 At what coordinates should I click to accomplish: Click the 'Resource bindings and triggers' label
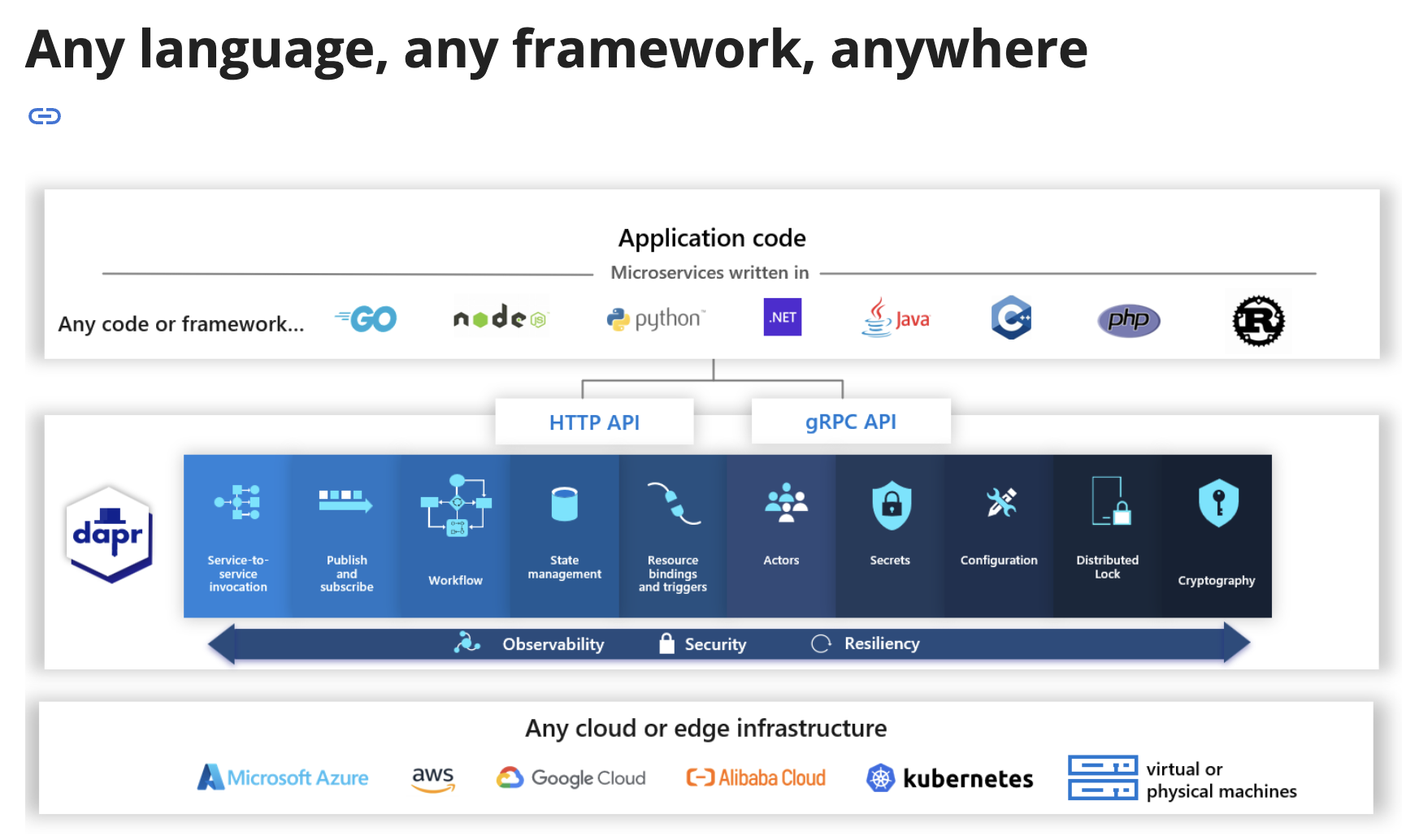tap(673, 574)
